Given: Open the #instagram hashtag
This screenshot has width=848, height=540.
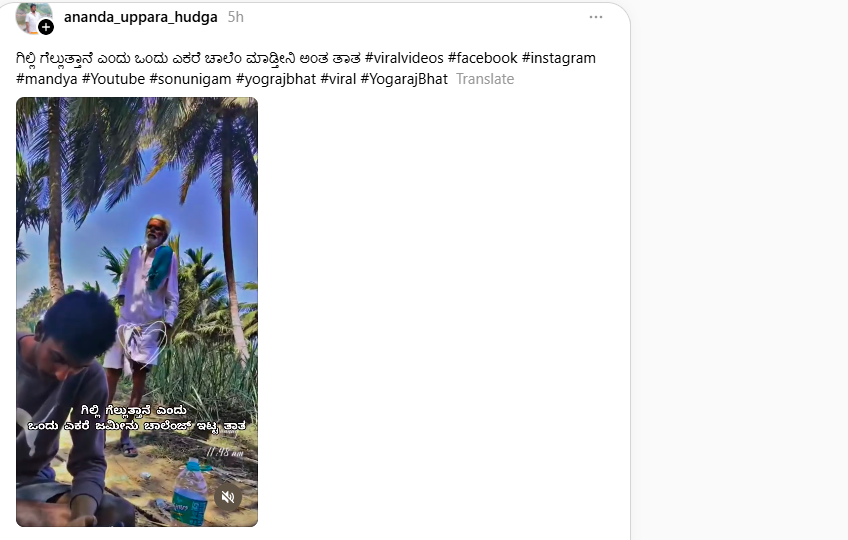Looking at the screenshot, I should tap(559, 58).
